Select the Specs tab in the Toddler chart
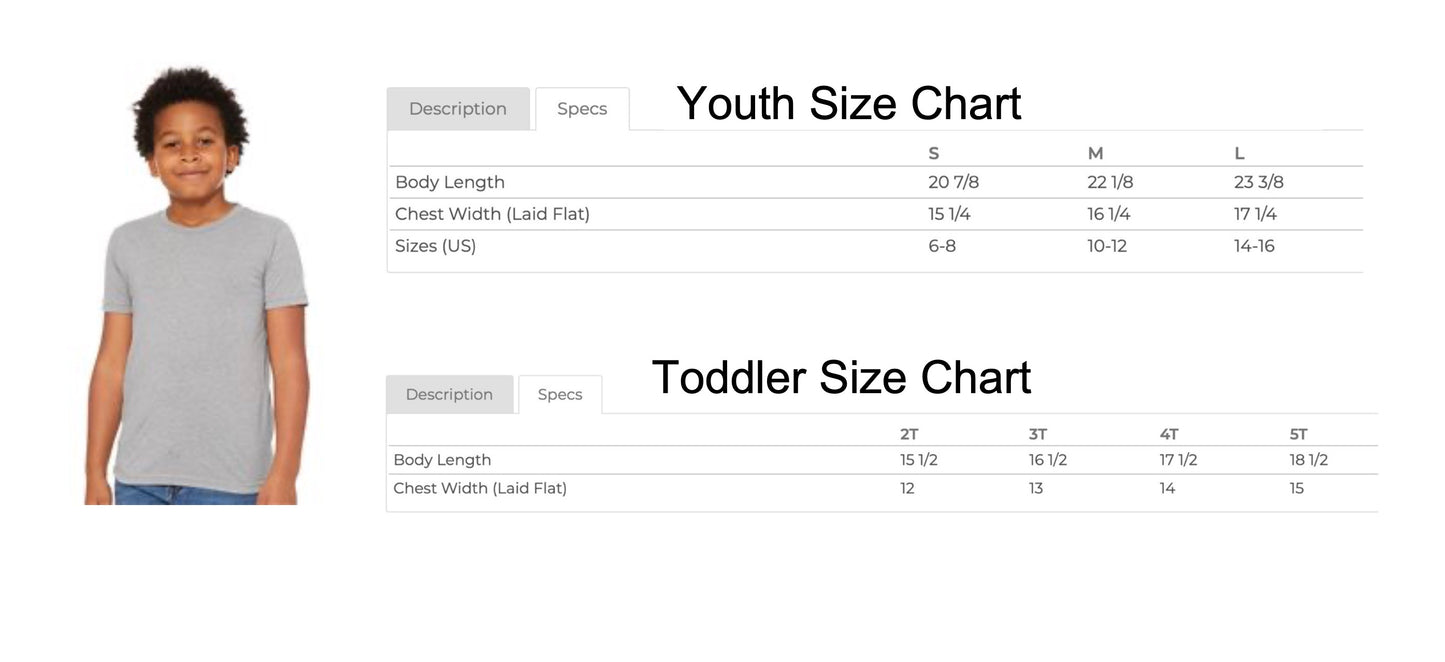 (x=560, y=395)
